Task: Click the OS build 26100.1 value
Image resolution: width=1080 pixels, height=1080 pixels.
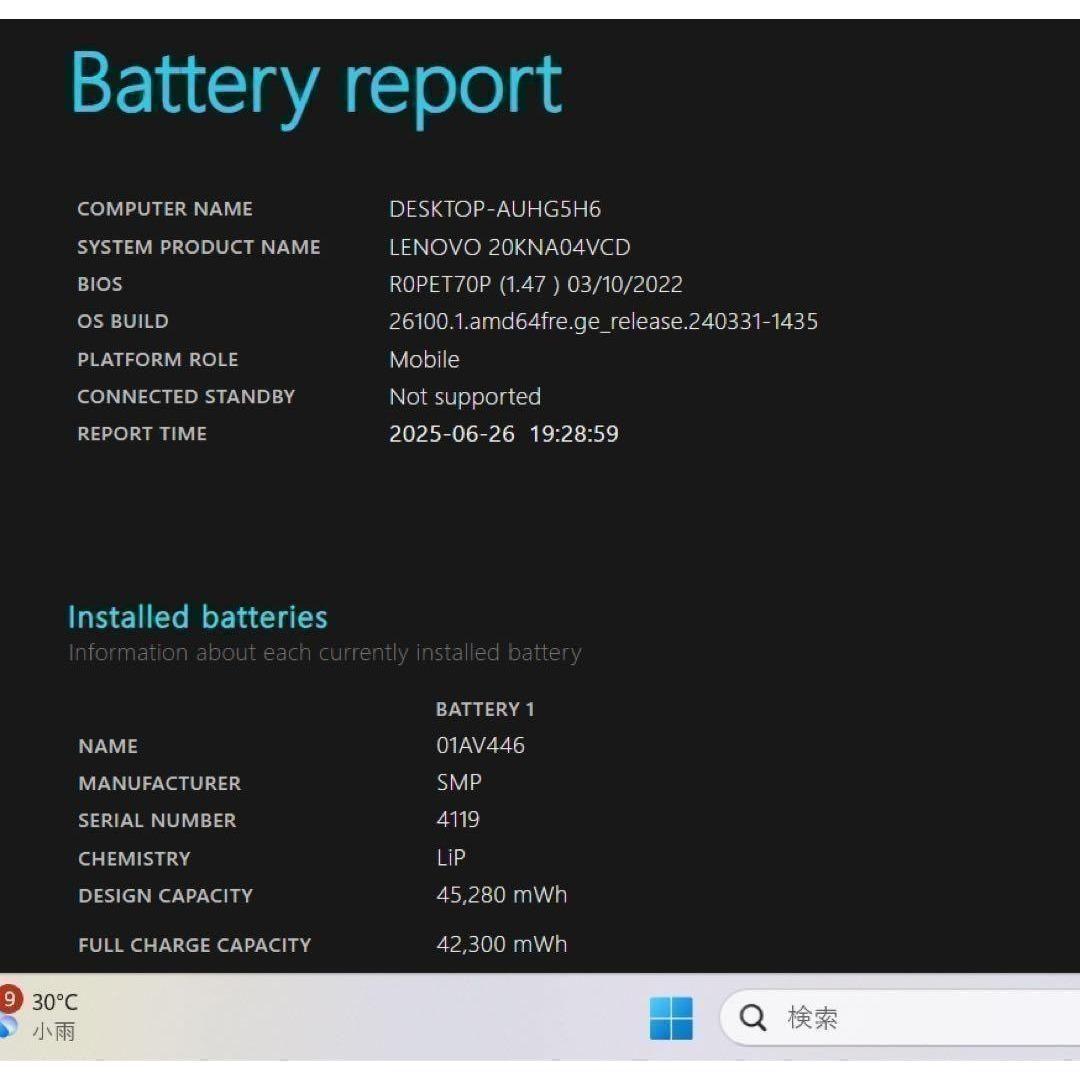Action: tap(603, 321)
